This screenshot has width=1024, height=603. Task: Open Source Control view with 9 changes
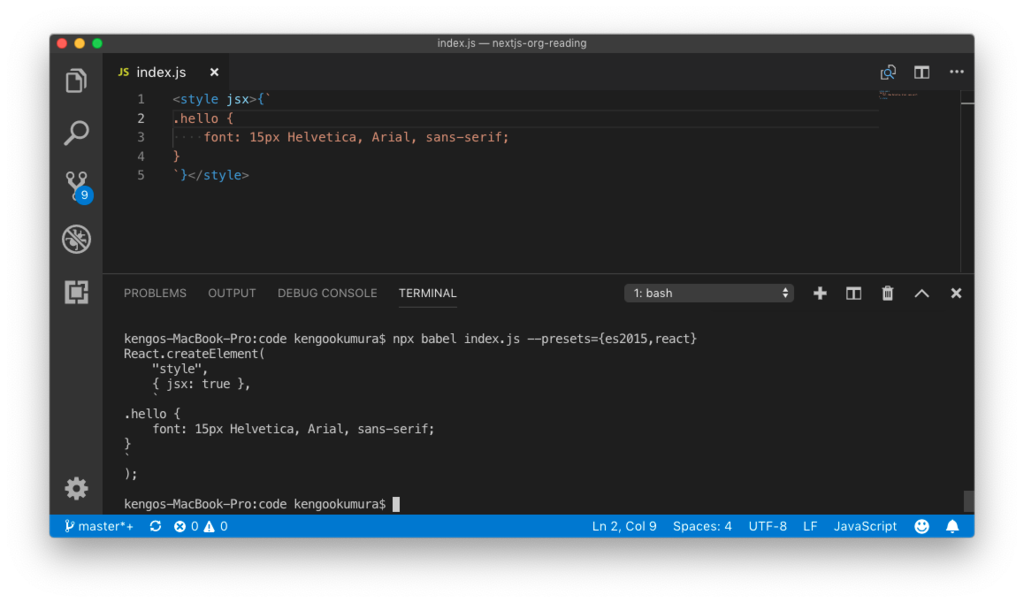pyautogui.click(x=78, y=187)
